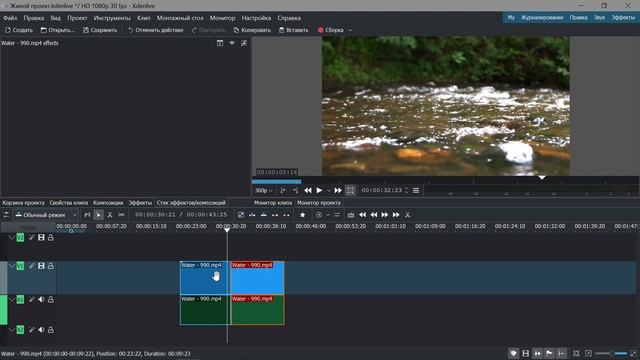
Task: Set zone out point in monitor
Action: [295, 190]
